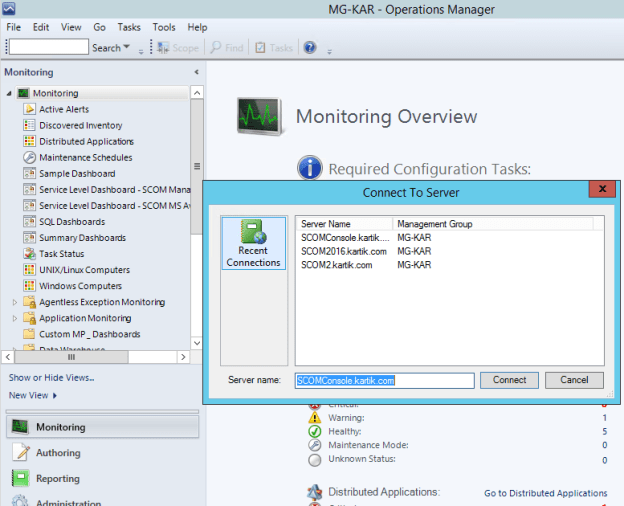Screen dimensions: 624x506
Task: Select the Discovered Inventory icon
Action: (29, 125)
